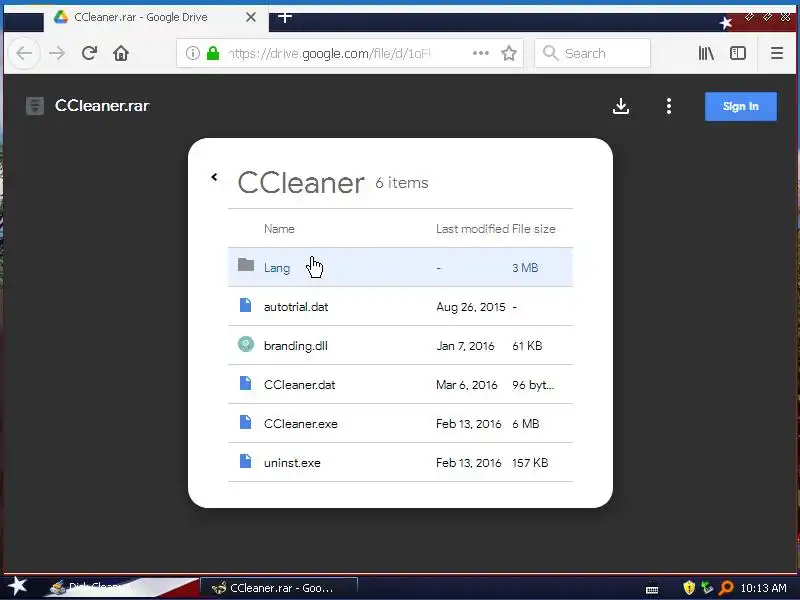Viewport: 800px width, 600px height.
Task: Click the CCleaner.exe file icon
Action: (x=245, y=422)
